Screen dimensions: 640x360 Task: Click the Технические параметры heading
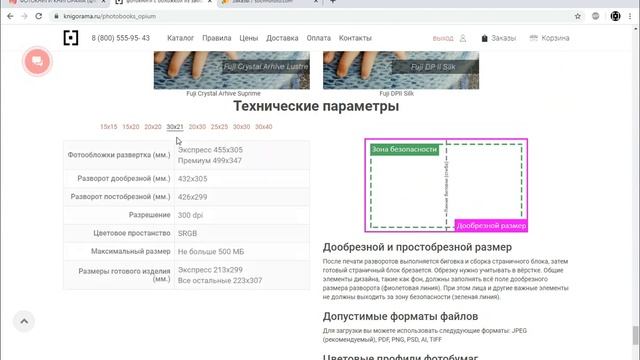(x=316, y=106)
